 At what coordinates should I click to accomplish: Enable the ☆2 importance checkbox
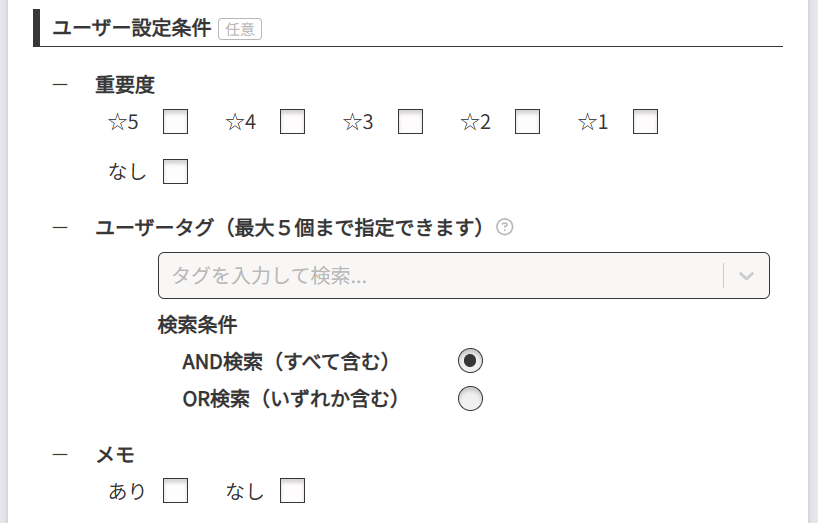point(527,122)
